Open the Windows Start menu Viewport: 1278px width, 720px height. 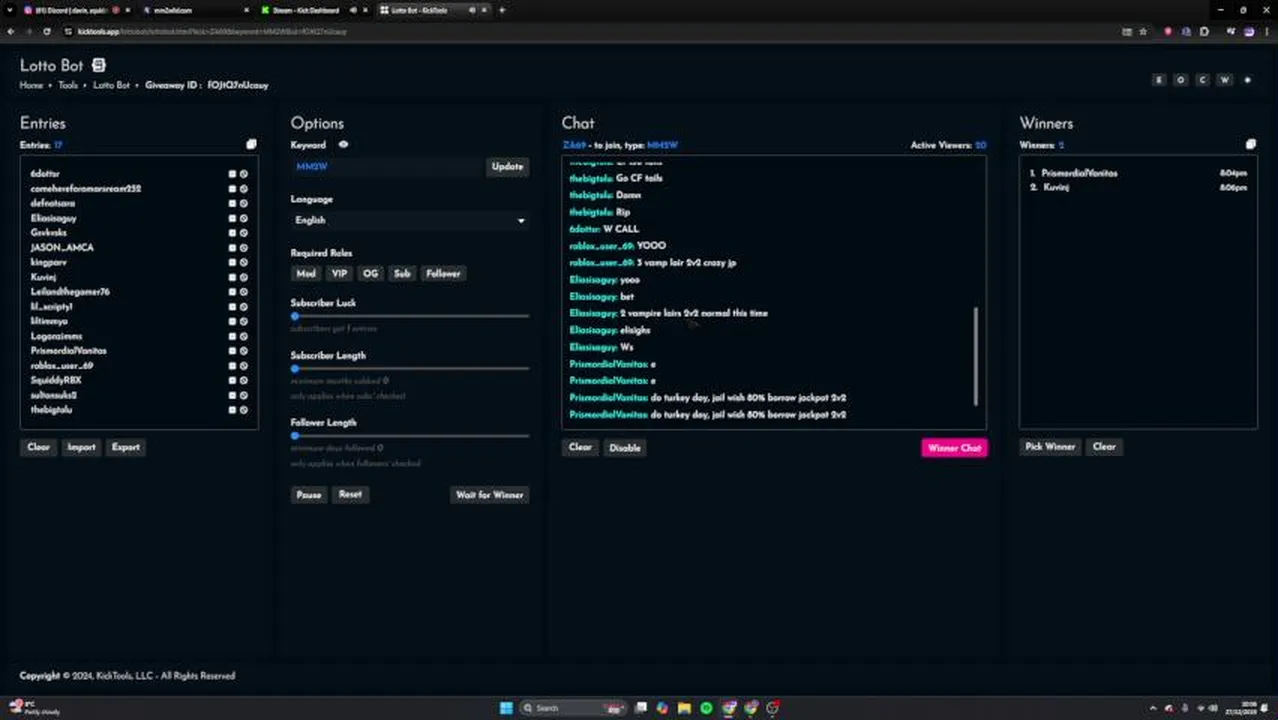point(506,708)
